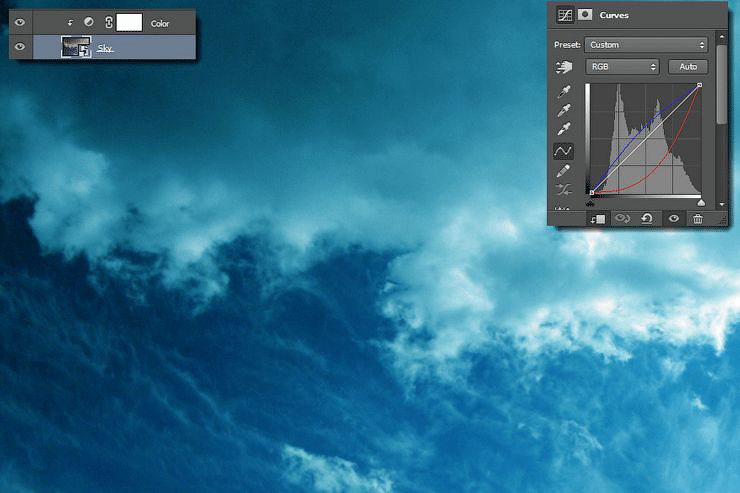The height and width of the screenshot is (493, 740).
Task: Switch to the Curves properties icon
Action: (x=564, y=15)
